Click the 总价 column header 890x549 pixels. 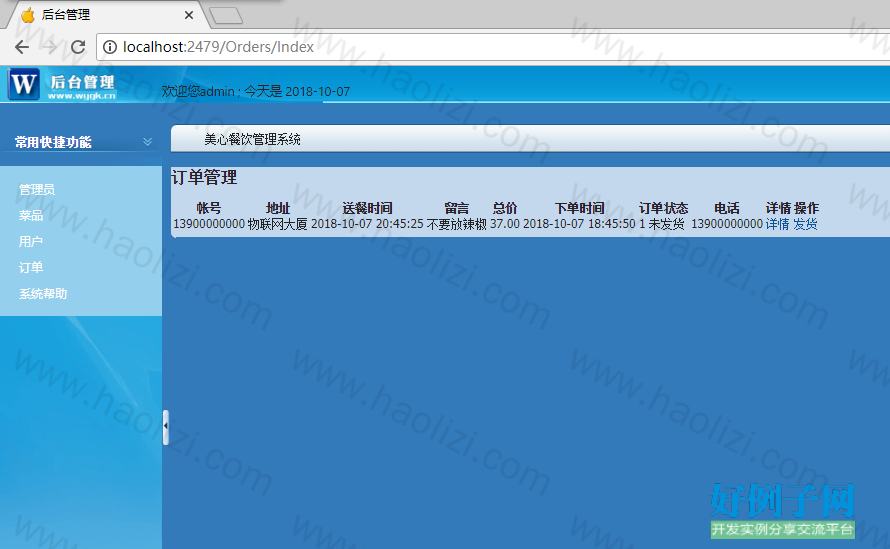pyautogui.click(x=505, y=208)
